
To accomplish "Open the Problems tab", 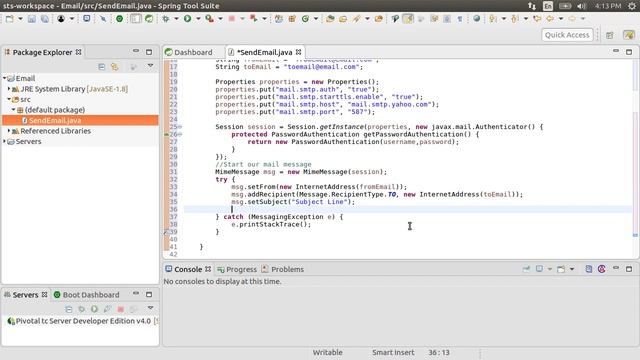I will click(283, 269).
